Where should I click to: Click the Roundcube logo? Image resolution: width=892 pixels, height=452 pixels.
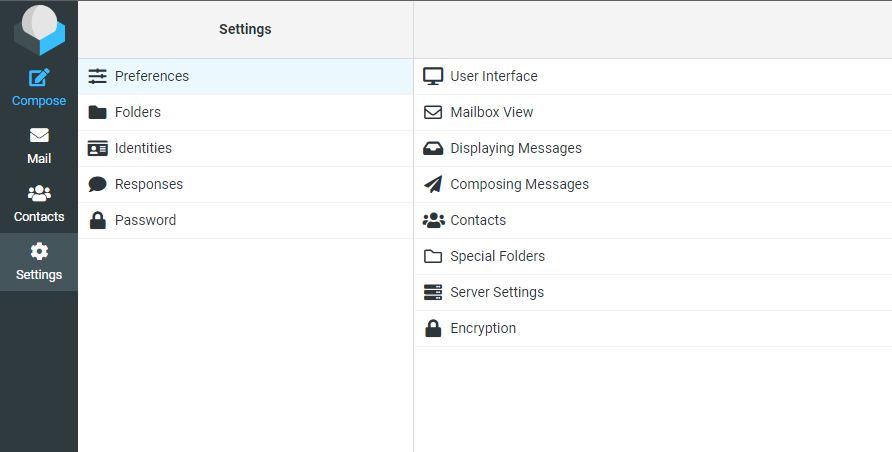coord(39,30)
